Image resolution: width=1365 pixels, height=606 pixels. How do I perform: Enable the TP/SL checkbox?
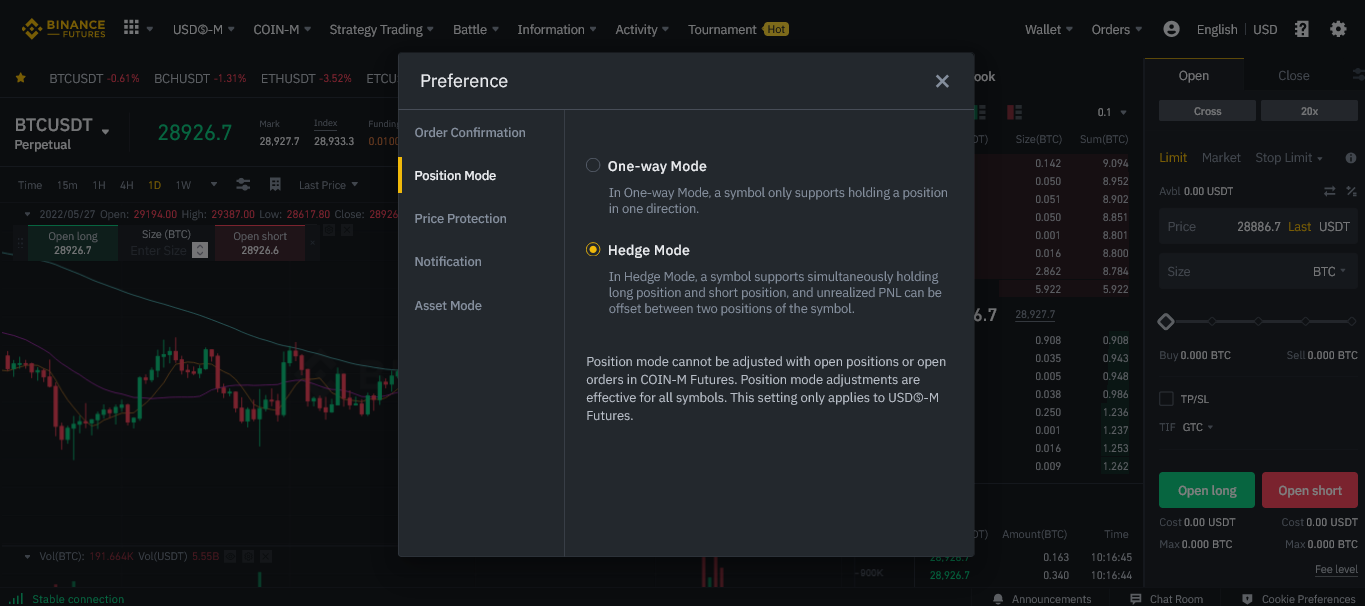click(1166, 399)
